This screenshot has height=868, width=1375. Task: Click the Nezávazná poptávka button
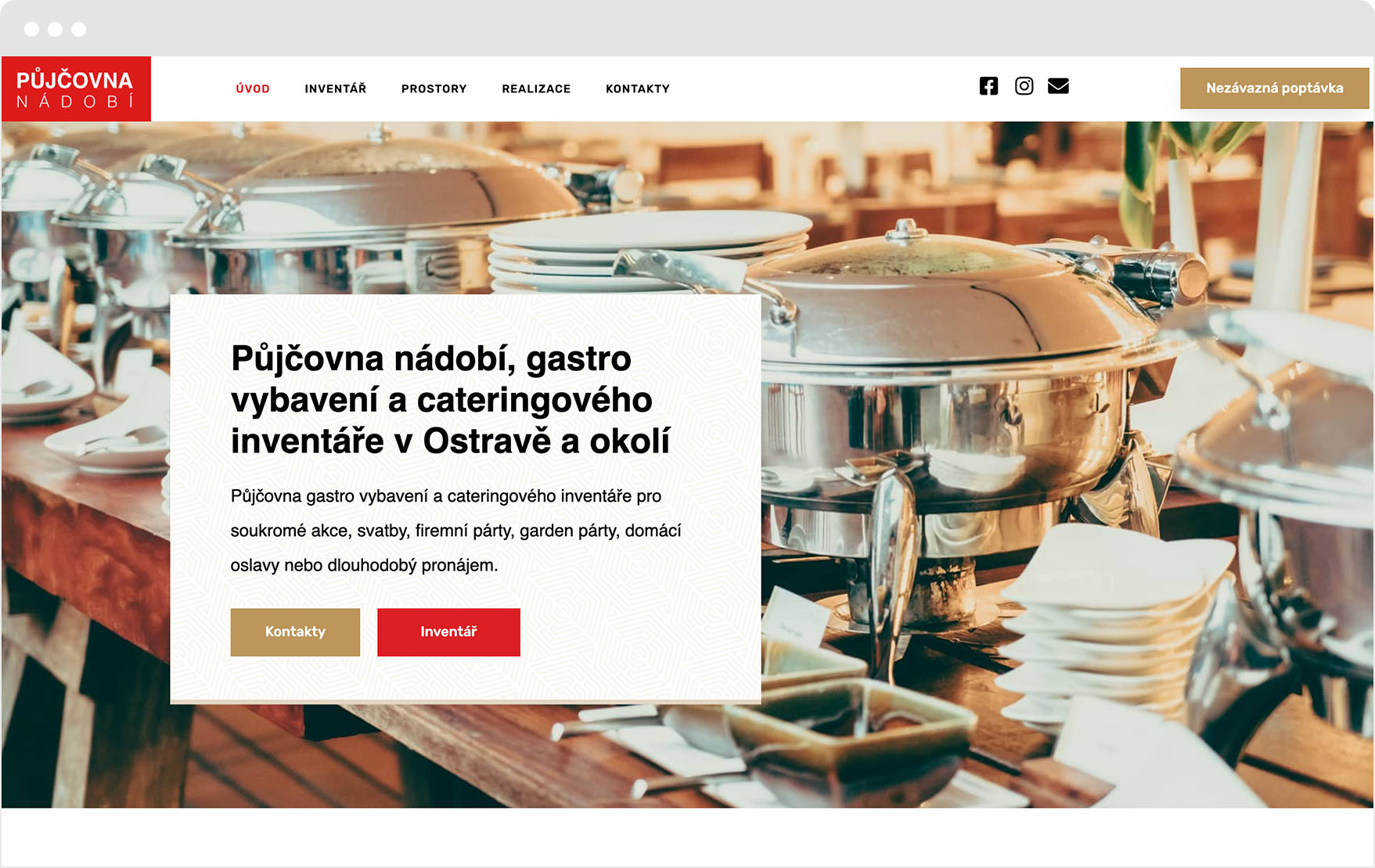[x=1275, y=88]
